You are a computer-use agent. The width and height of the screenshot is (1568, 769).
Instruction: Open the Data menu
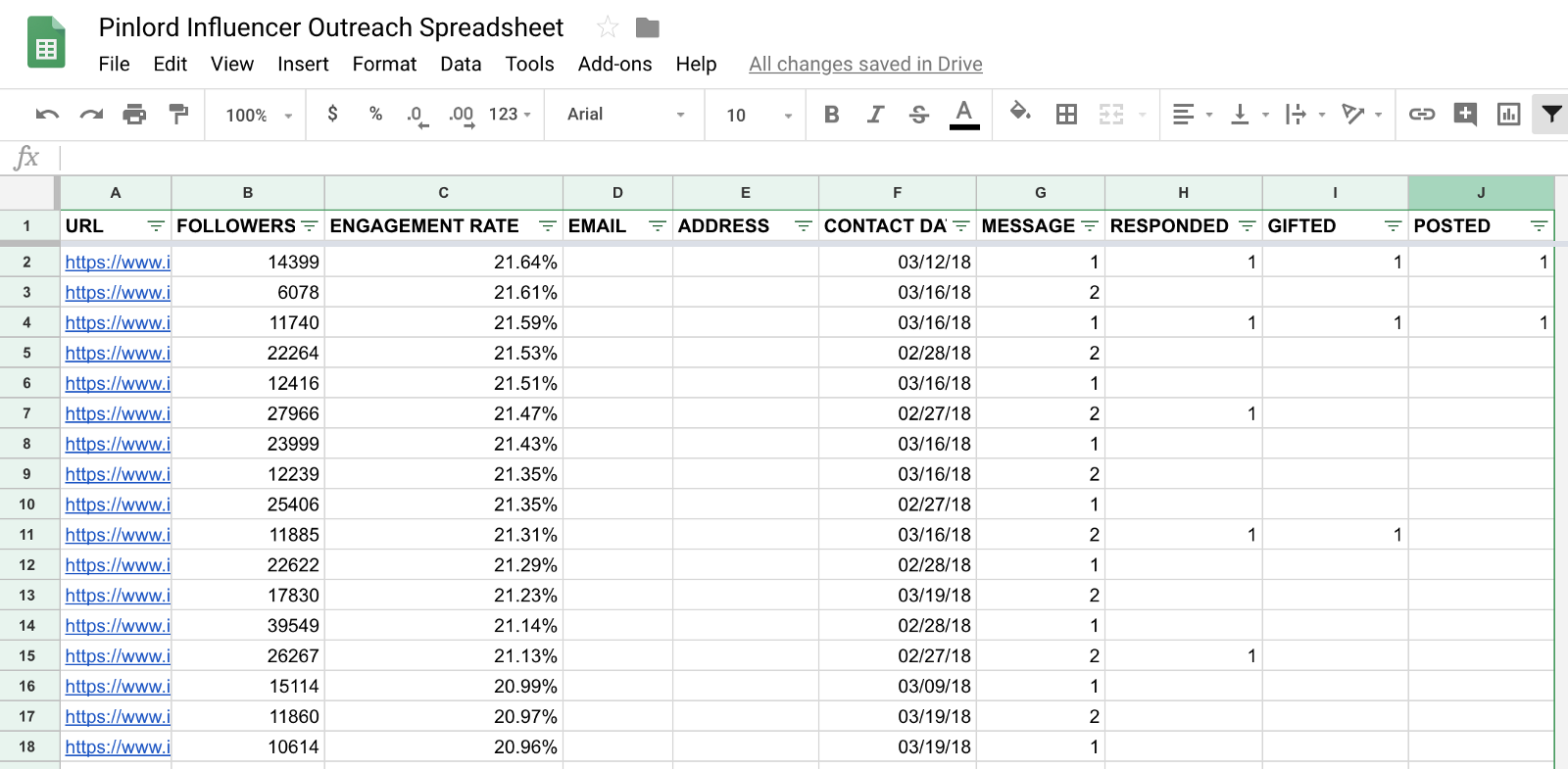pyautogui.click(x=461, y=64)
